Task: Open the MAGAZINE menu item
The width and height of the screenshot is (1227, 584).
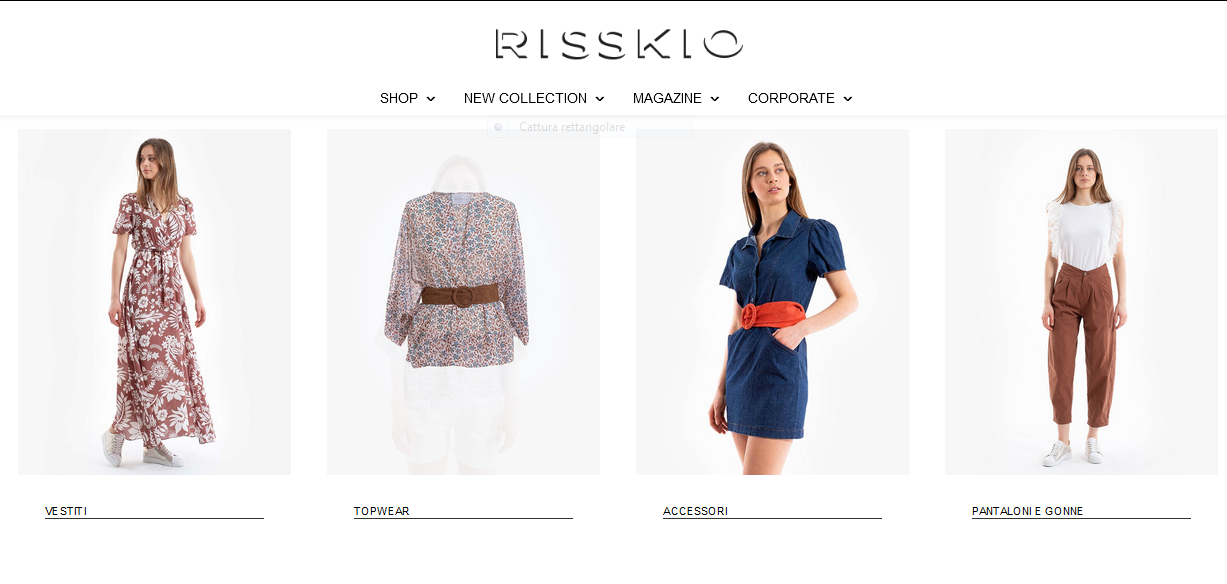Action: [667, 98]
